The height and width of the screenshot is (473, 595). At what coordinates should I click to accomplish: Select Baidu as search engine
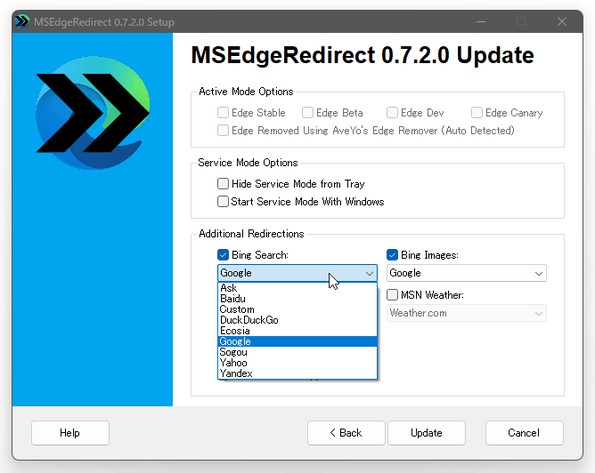tap(298, 299)
